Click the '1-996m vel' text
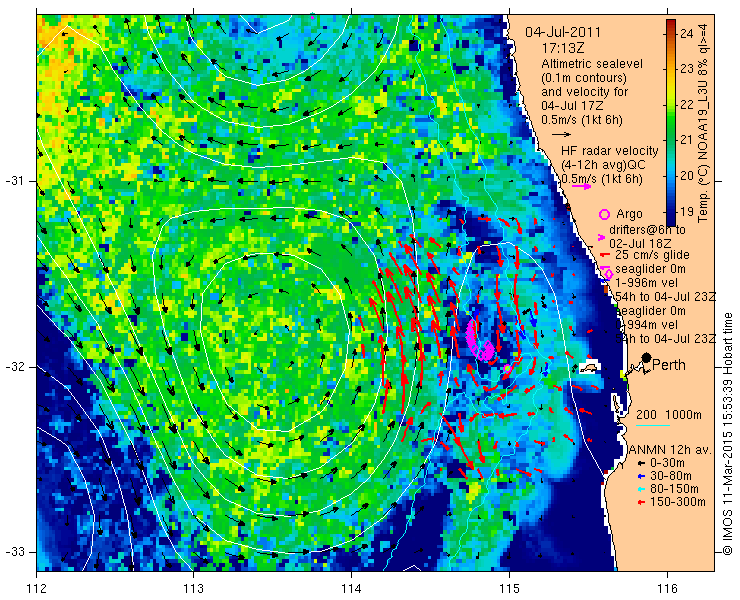 [647, 283]
